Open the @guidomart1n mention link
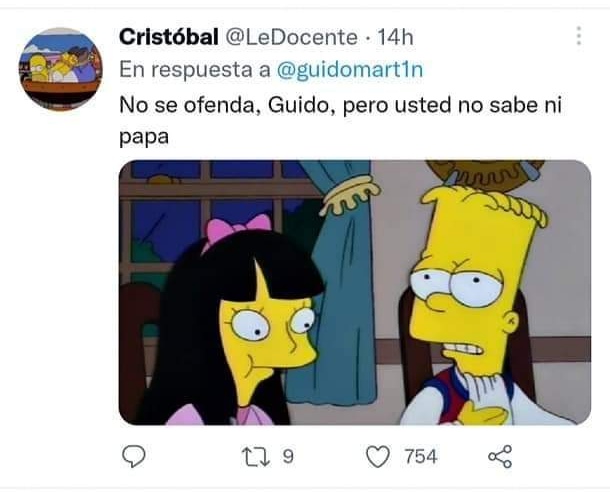The height and width of the screenshot is (492, 610). [349, 70]
